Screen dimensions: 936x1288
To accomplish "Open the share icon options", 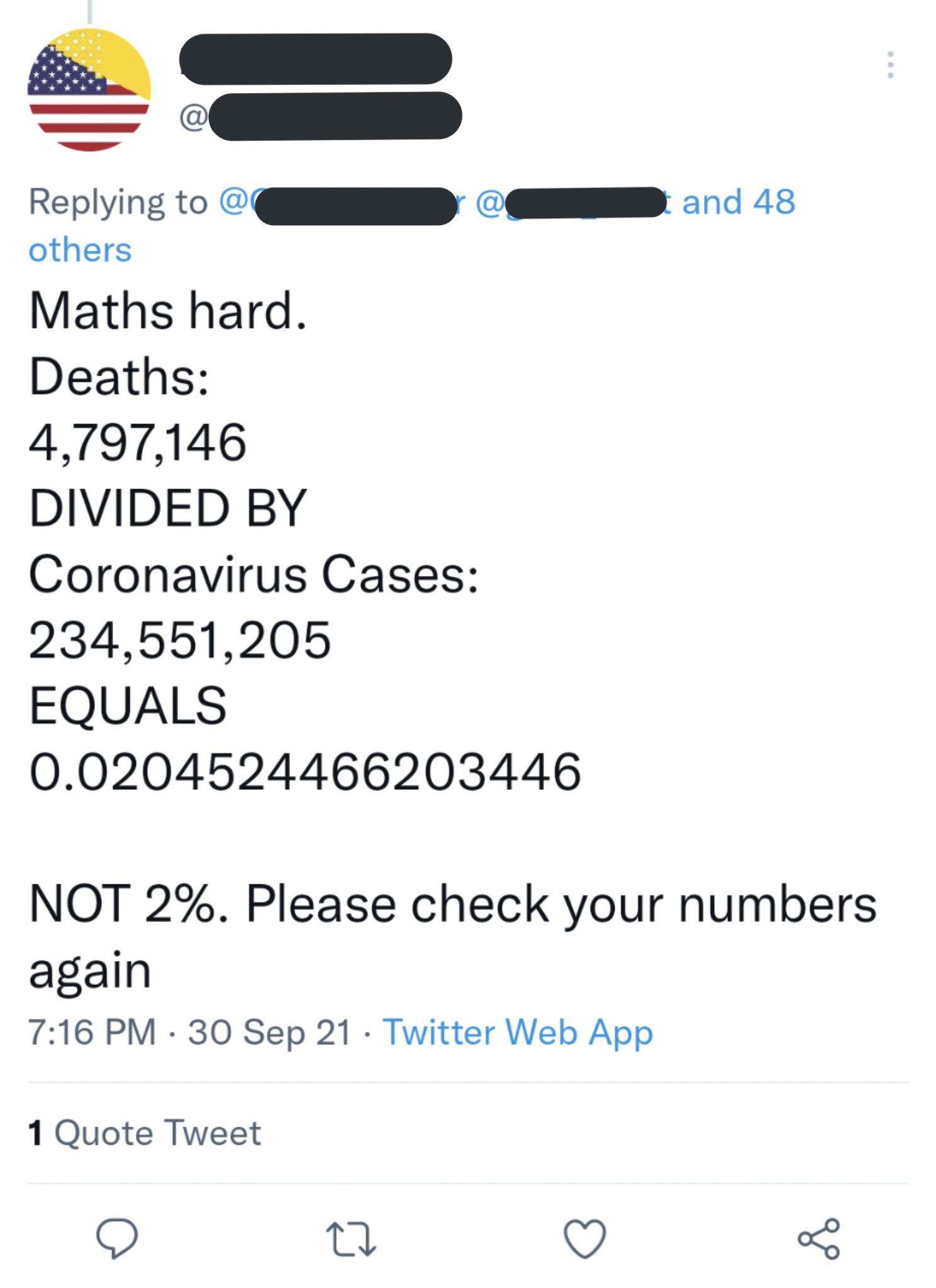I will (818, 1238).
